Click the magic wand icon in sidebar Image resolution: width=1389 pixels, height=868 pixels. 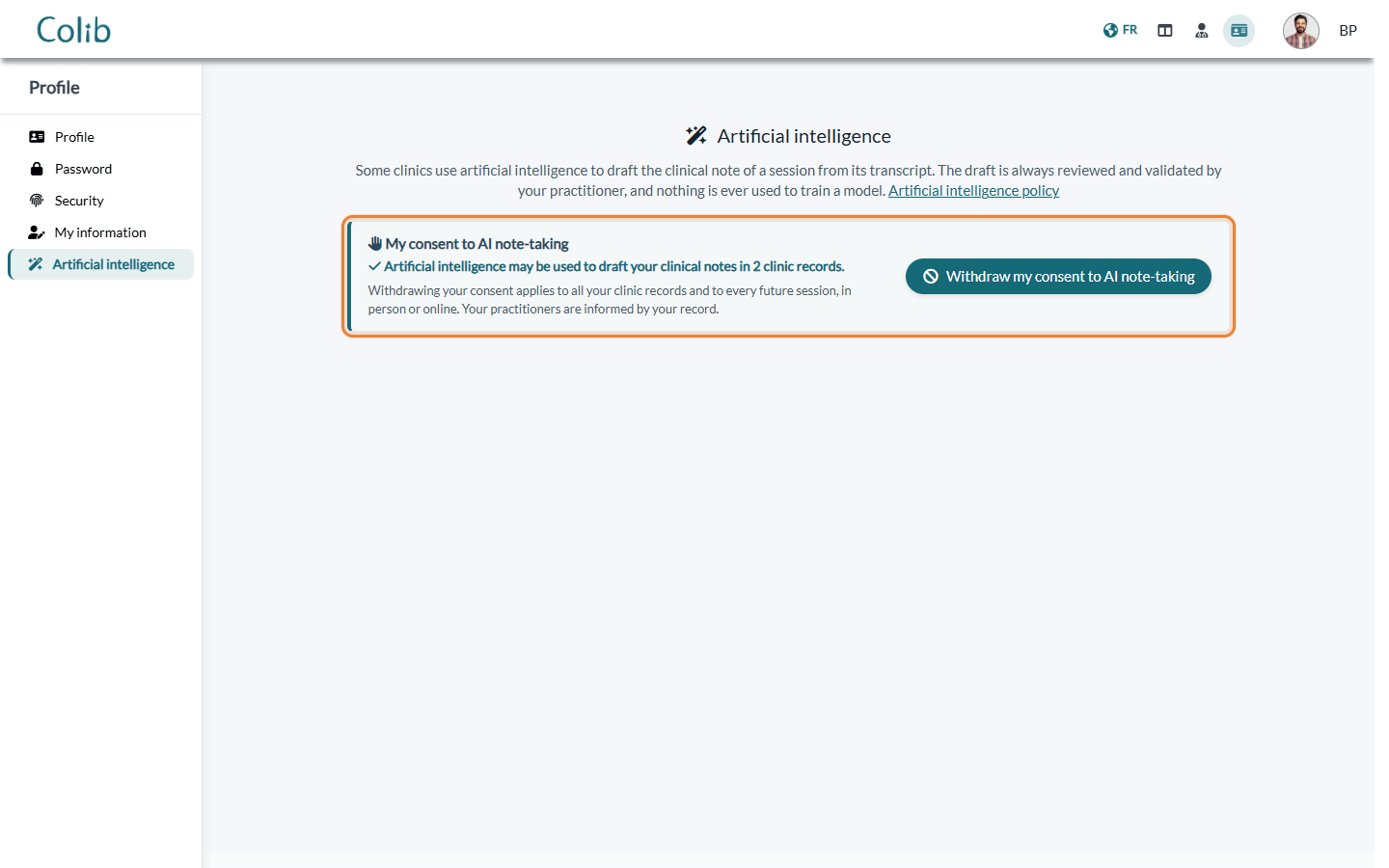(36, 264)
